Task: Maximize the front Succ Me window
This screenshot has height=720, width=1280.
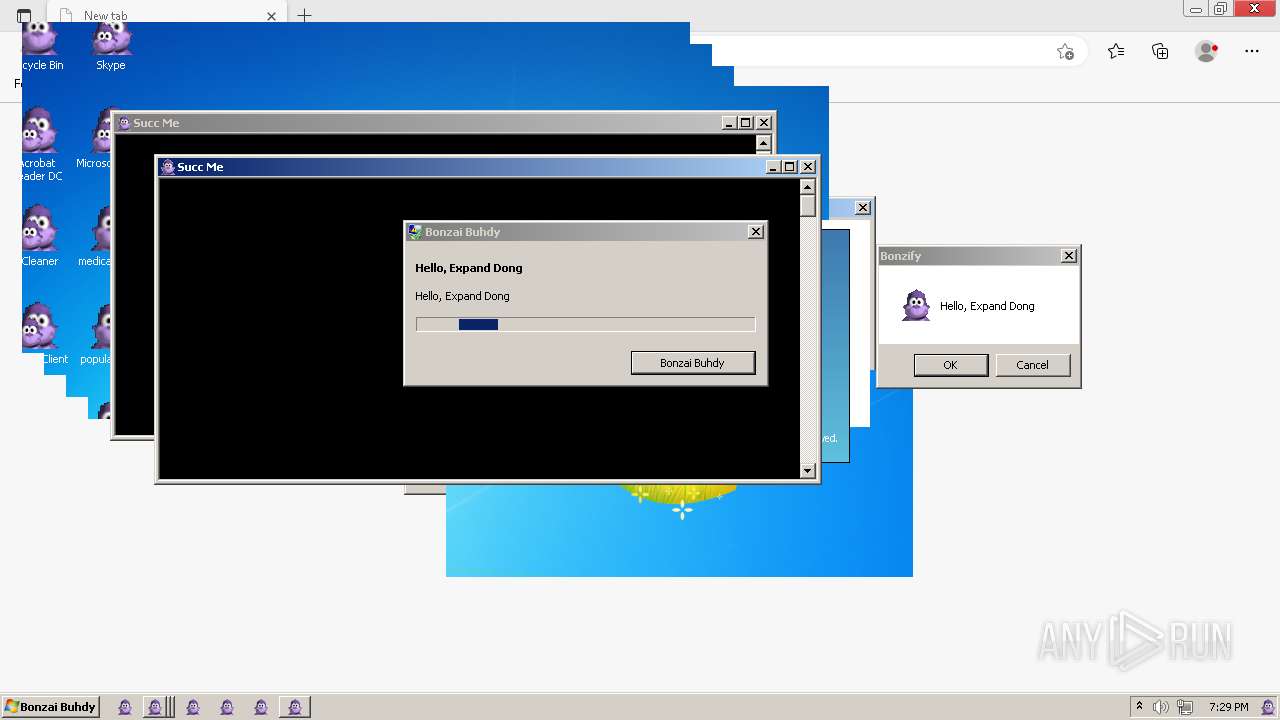Action: (790, 167)
